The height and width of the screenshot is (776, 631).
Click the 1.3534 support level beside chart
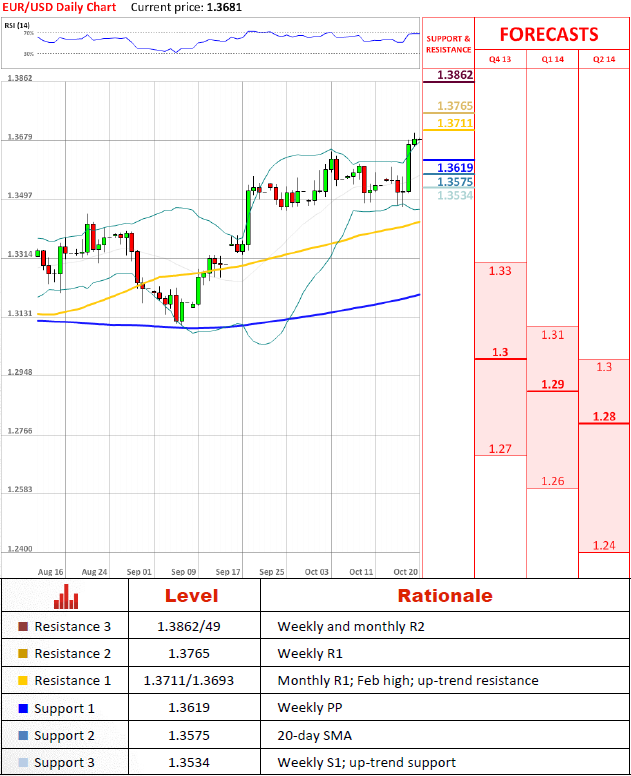click(455, 195)
